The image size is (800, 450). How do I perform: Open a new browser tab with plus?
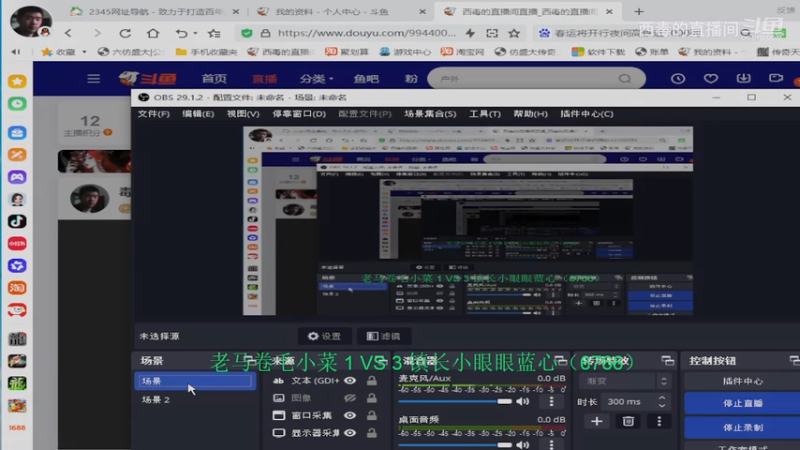point(639,11)
